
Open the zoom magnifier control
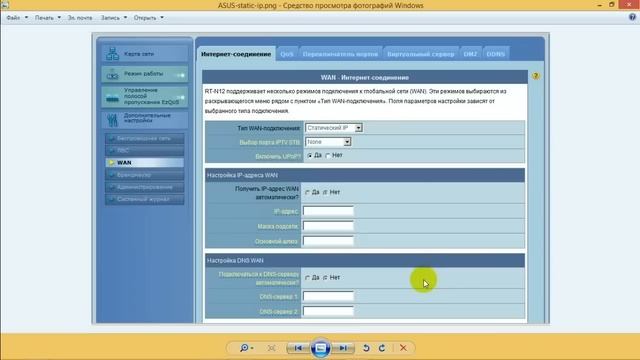pos(244,348)
